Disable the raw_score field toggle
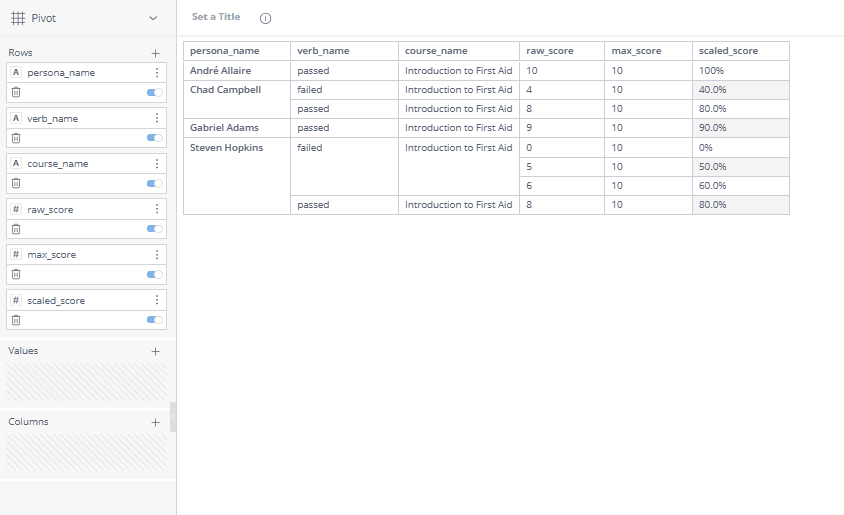Screen dimensions: 844x515 point(154,229)
